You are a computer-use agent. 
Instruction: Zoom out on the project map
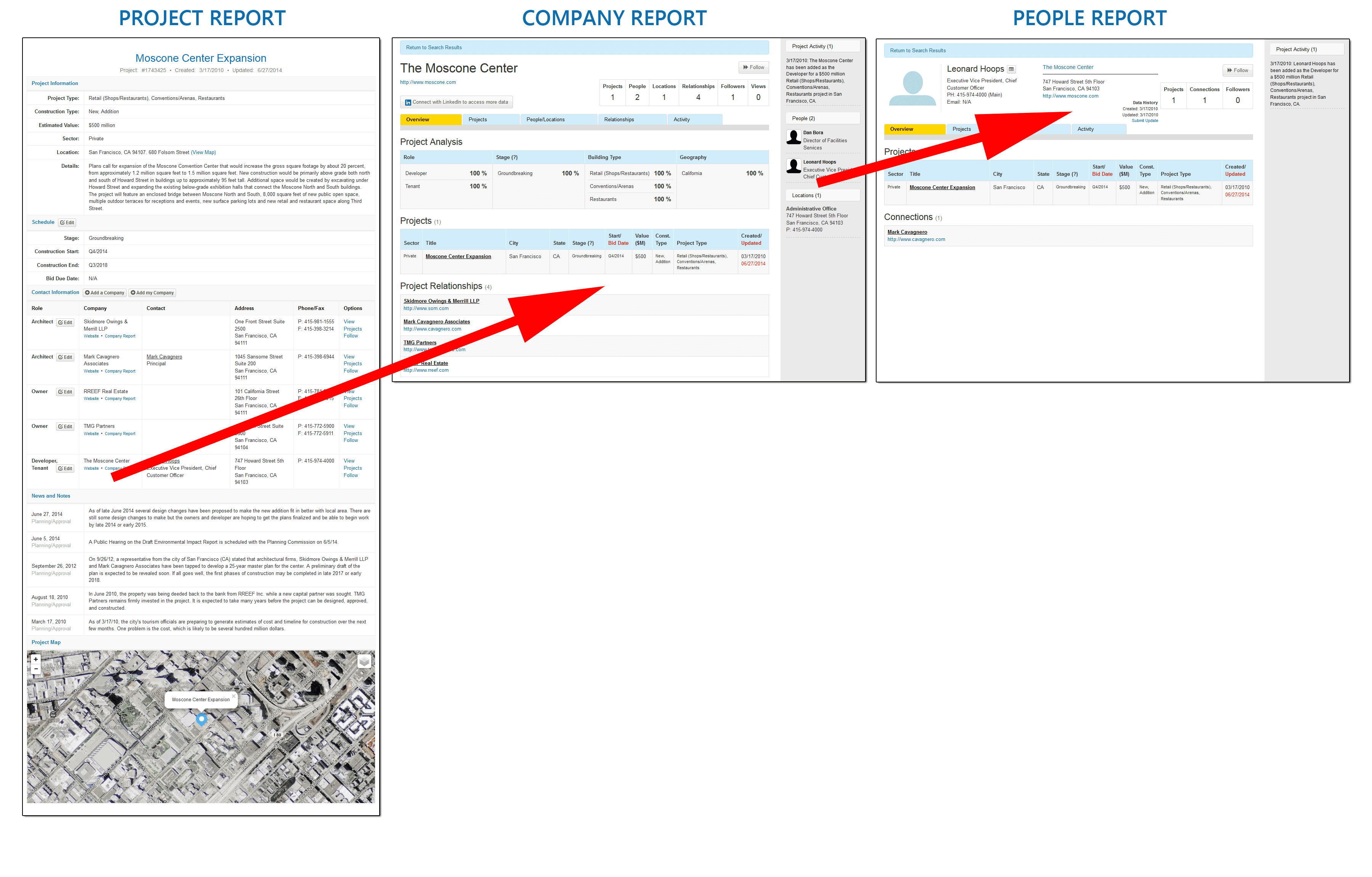point(35,669)
